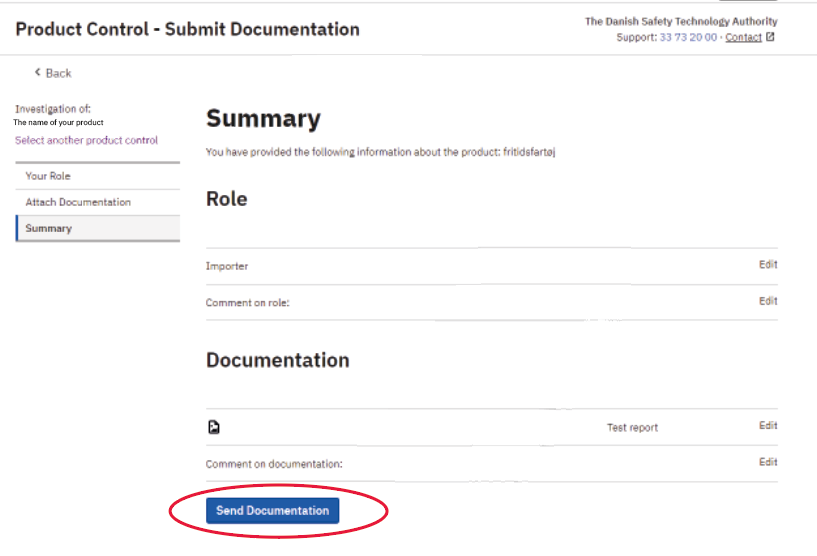Edit the Comment on role row

click(768, 301)
